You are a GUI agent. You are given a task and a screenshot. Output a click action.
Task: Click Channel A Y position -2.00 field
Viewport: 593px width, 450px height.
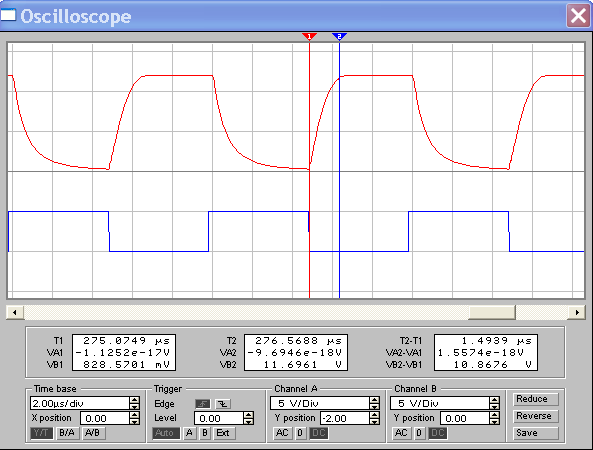(345, 418)
